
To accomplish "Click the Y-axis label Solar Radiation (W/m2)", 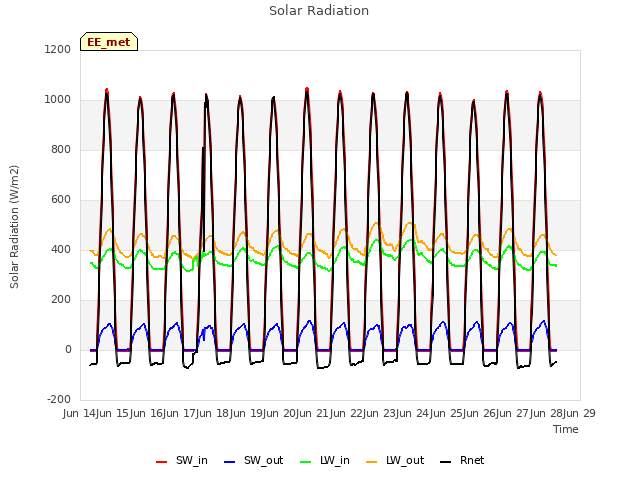I will click(x=14, y=227).
